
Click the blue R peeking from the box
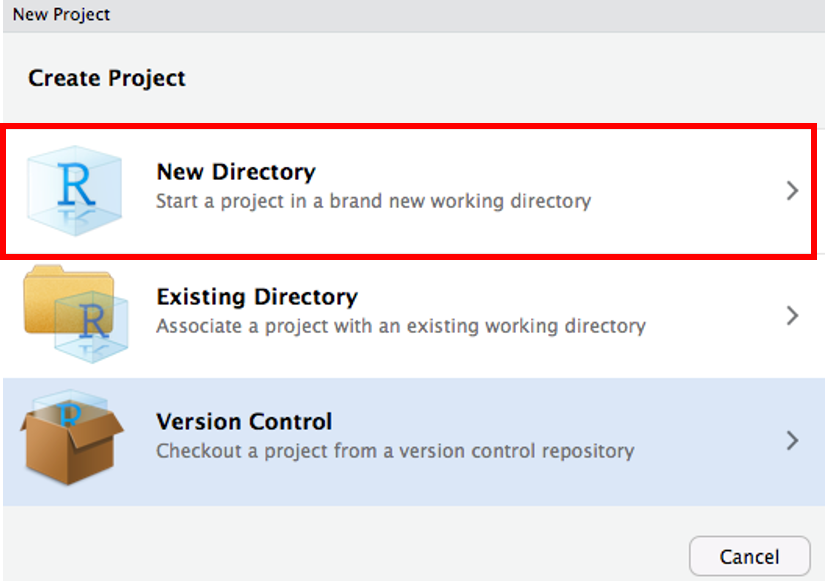coord(69,411)
